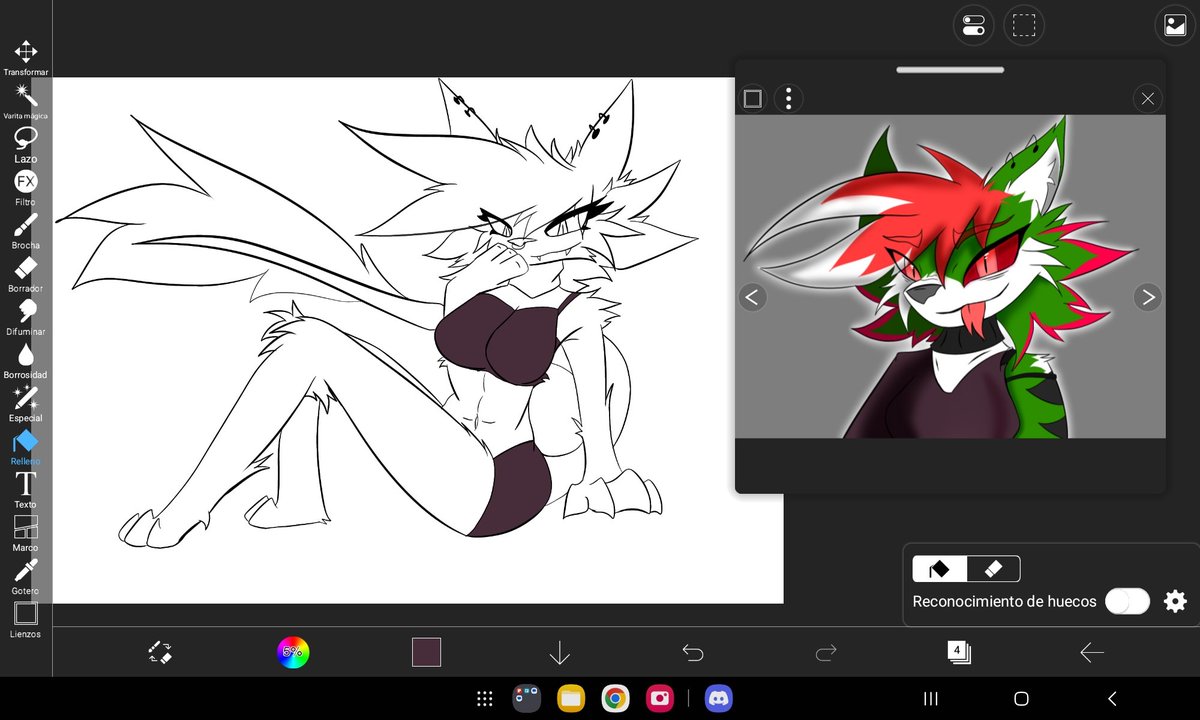Open the Lienzos gallery
This screenshot has width=1200, height=720.
click(25, 613)
